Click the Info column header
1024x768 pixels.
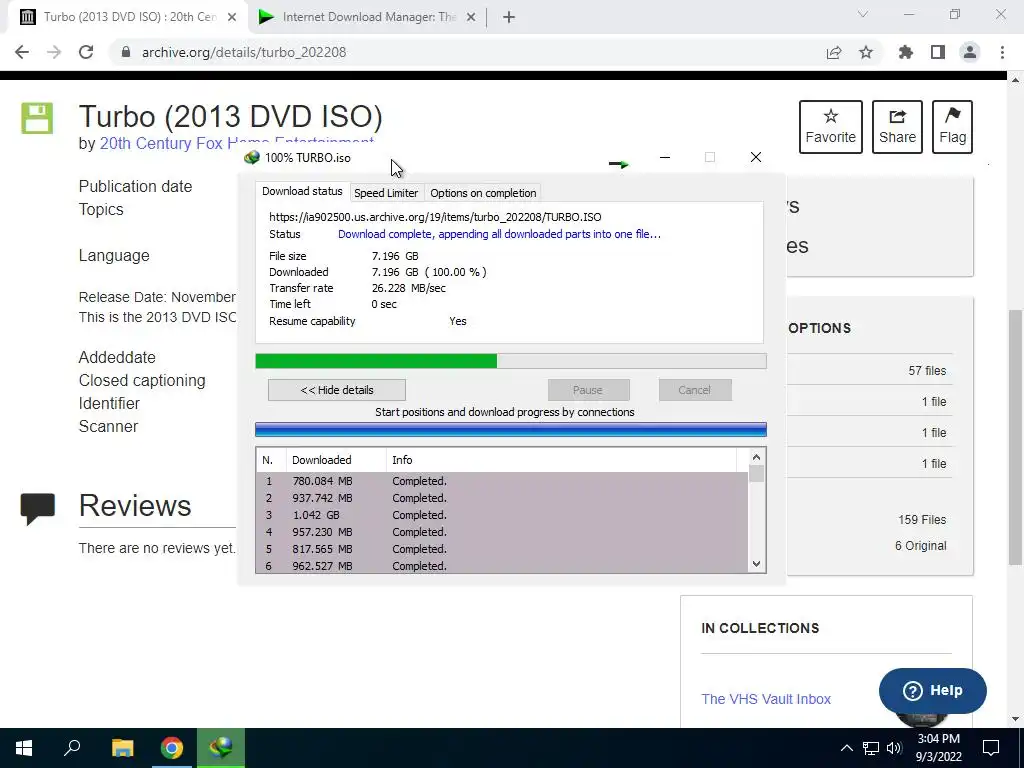[x=562, y=460]
